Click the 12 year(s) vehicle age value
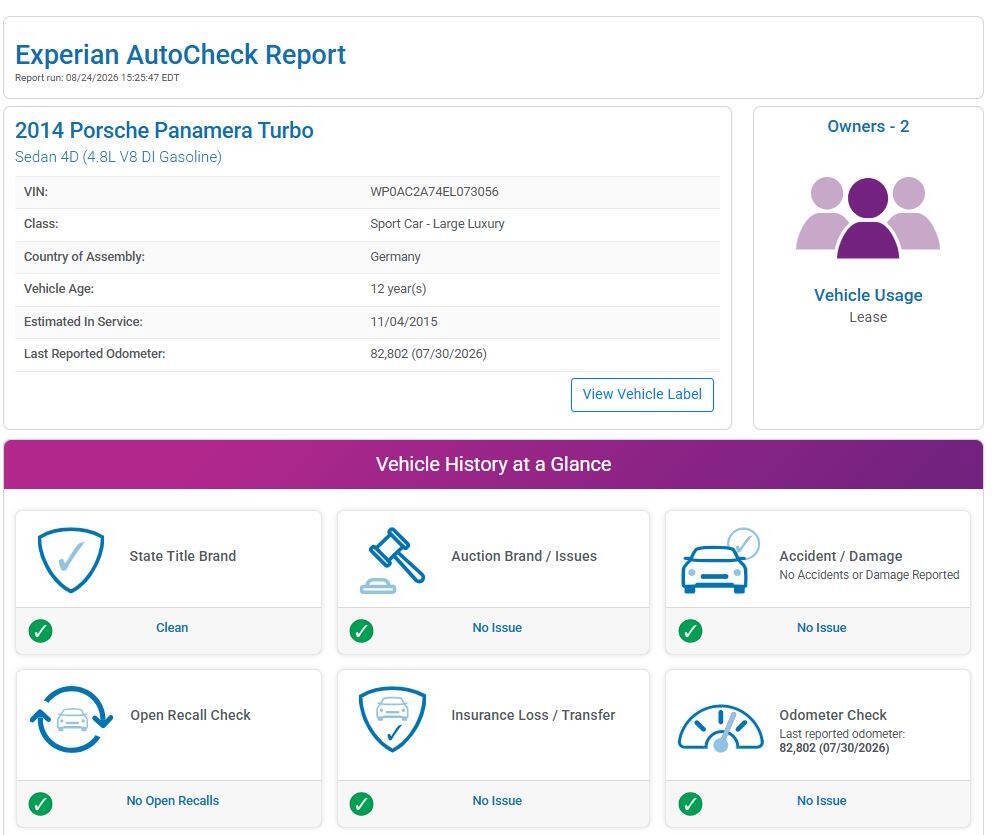This screenshot has height=835, width=992. click(x=398, y=289)
